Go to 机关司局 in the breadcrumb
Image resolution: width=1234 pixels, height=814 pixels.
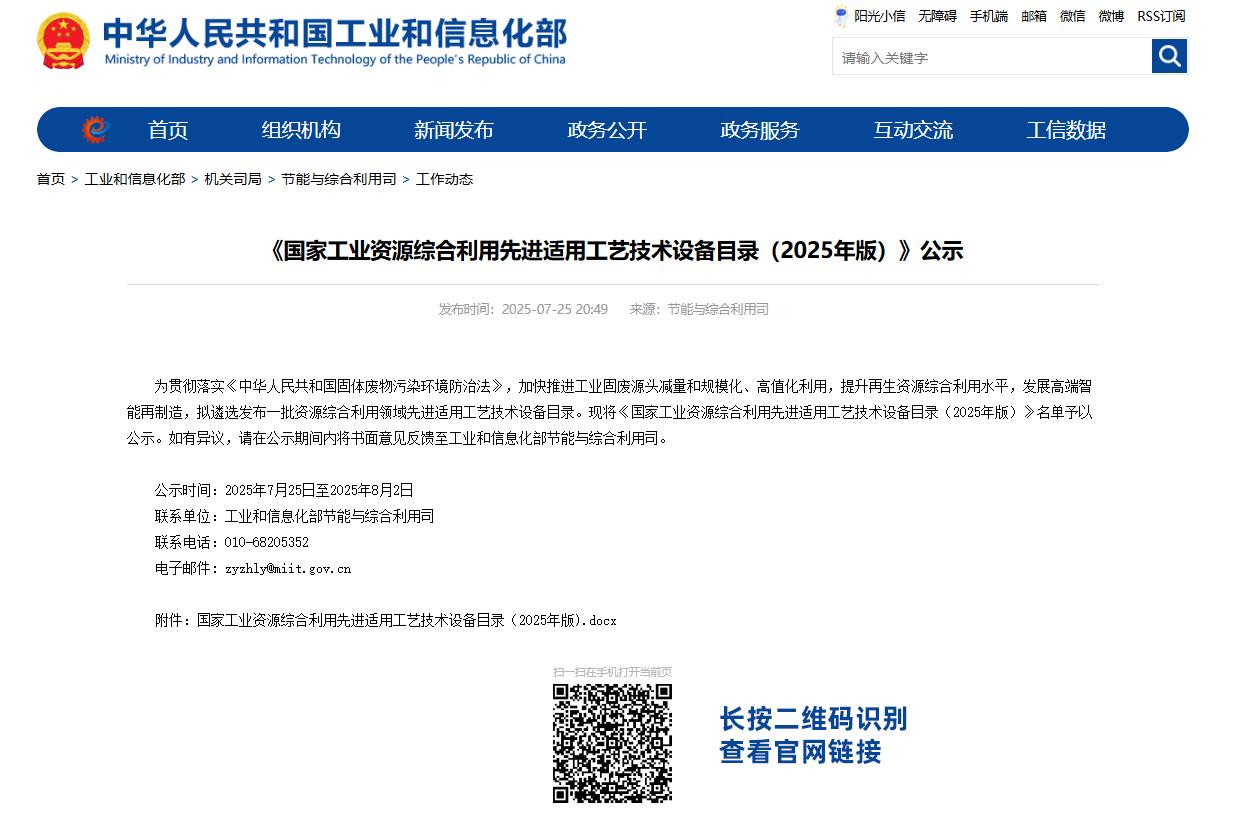233,179
